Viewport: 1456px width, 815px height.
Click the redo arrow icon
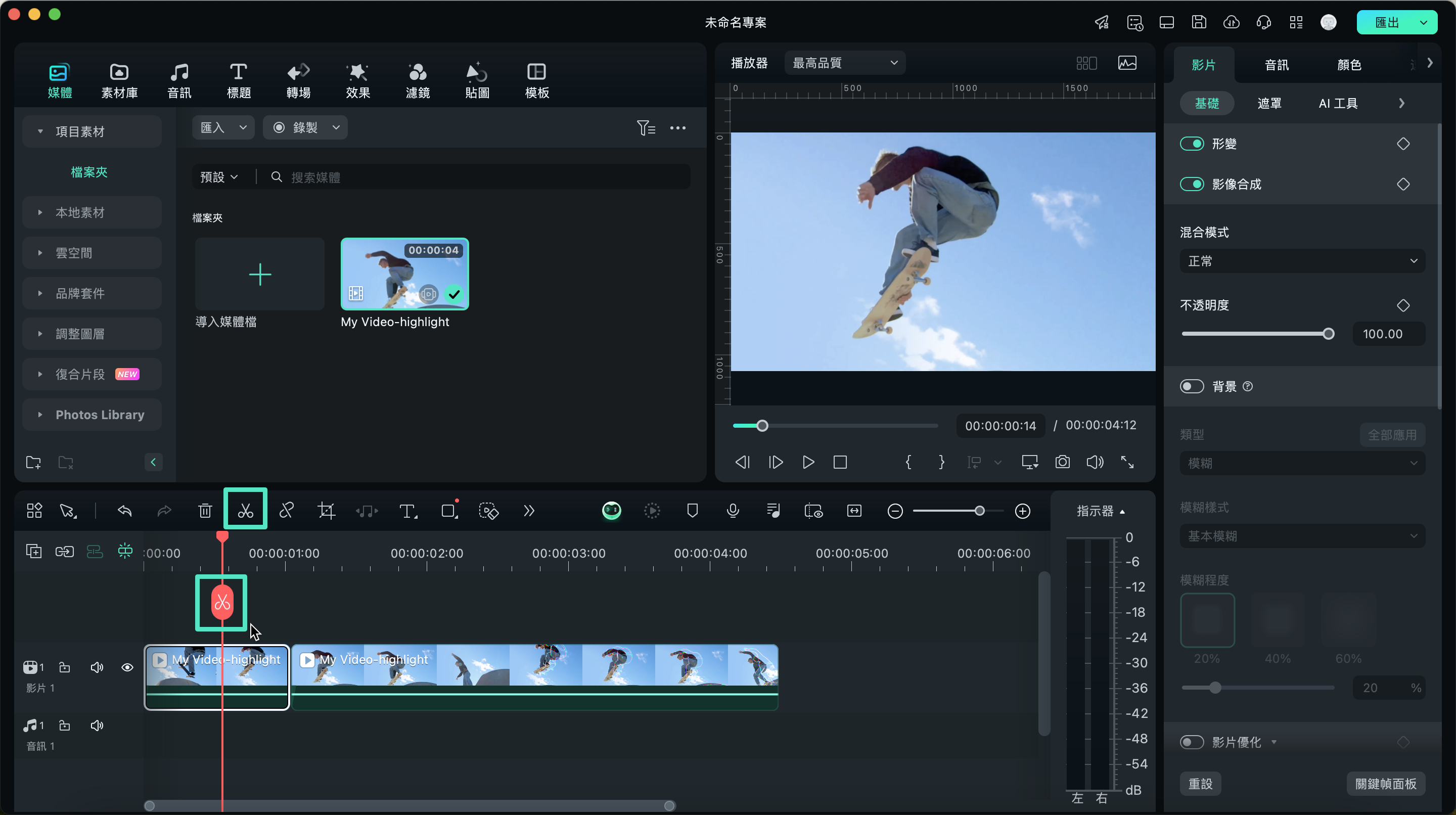pyautogui.click(x=164, y=511)
